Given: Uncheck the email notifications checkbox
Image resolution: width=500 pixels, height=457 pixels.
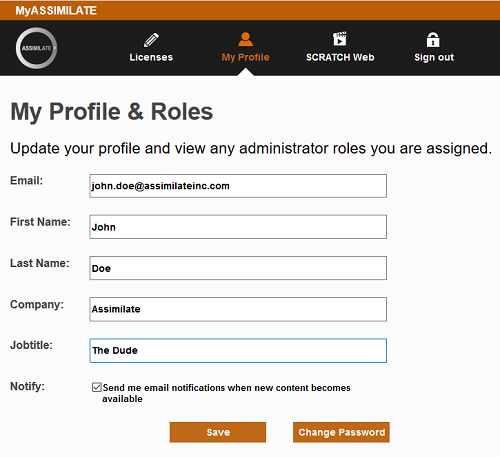Looking at the screenshot, I should tap(97, 387).
